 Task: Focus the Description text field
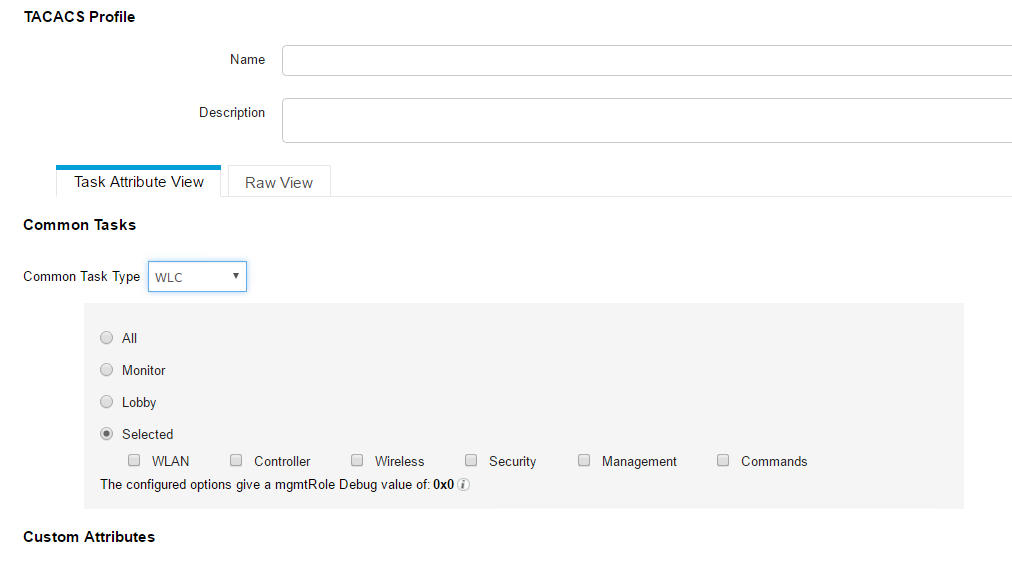(647, 120)
